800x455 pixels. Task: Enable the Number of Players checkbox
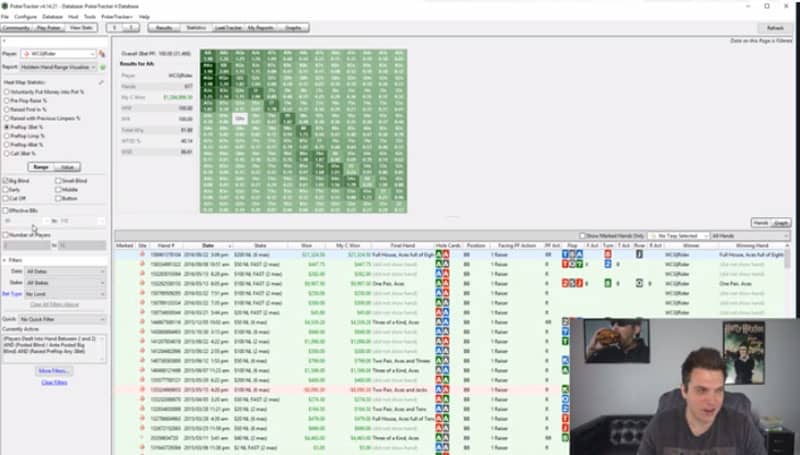(6, 235)
